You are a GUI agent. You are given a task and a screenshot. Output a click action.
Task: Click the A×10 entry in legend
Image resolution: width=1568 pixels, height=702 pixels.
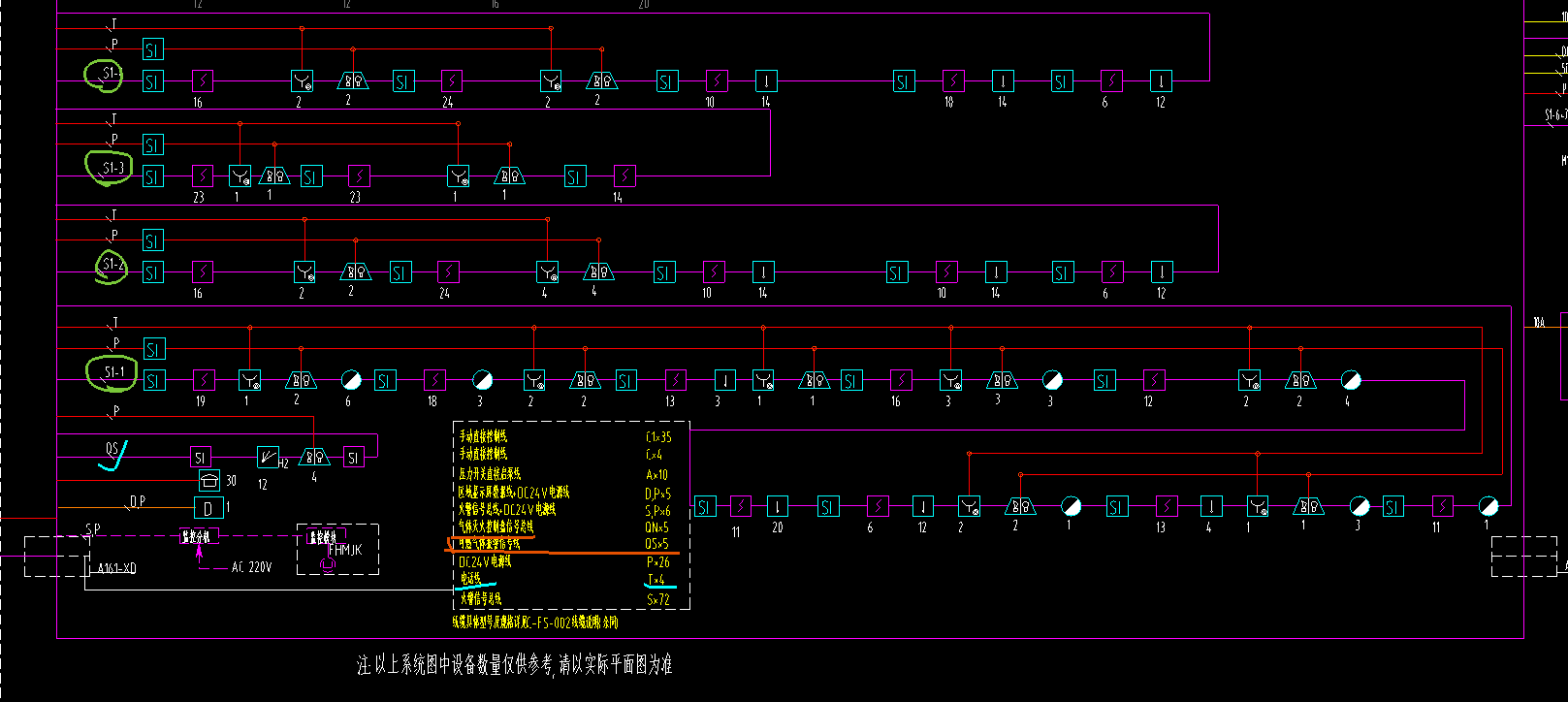[656, 475]
